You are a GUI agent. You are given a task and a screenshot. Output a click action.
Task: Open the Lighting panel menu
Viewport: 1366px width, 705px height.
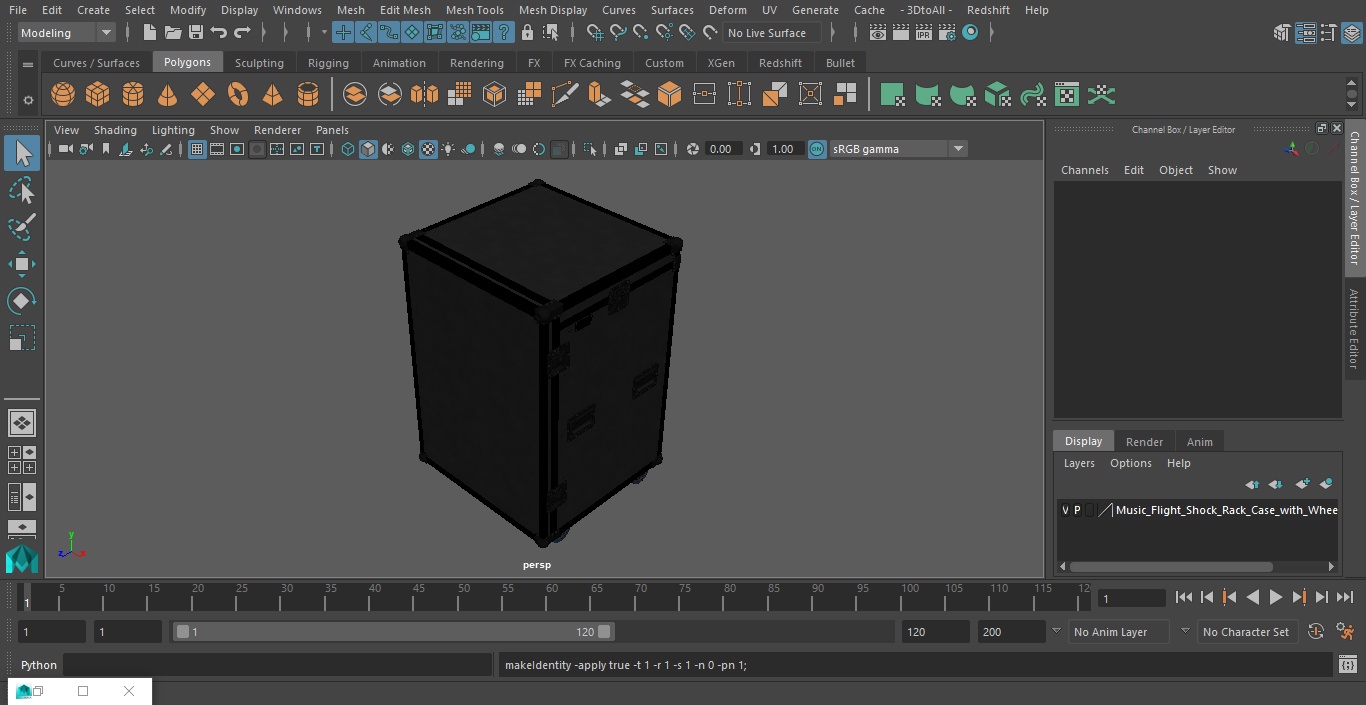click(x=173, y=130)
